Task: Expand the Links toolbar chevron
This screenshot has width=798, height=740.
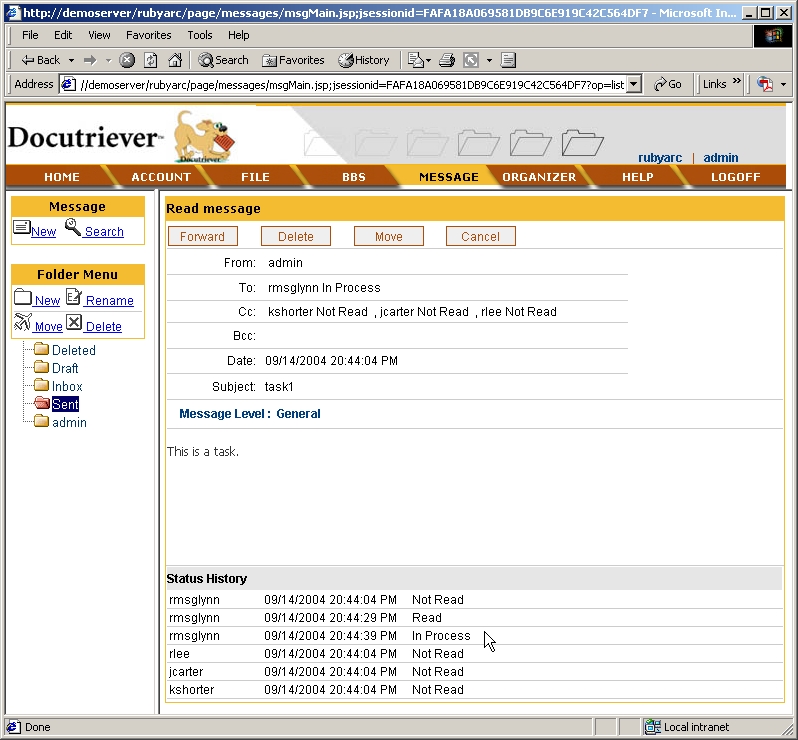Action: click(x=737, y=83)
